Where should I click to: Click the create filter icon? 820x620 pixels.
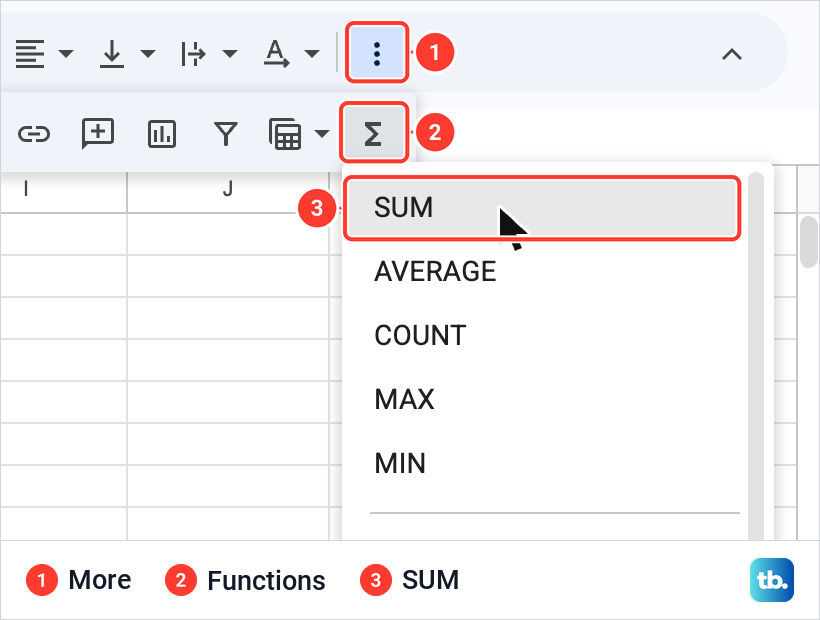(x=226, y=134)
